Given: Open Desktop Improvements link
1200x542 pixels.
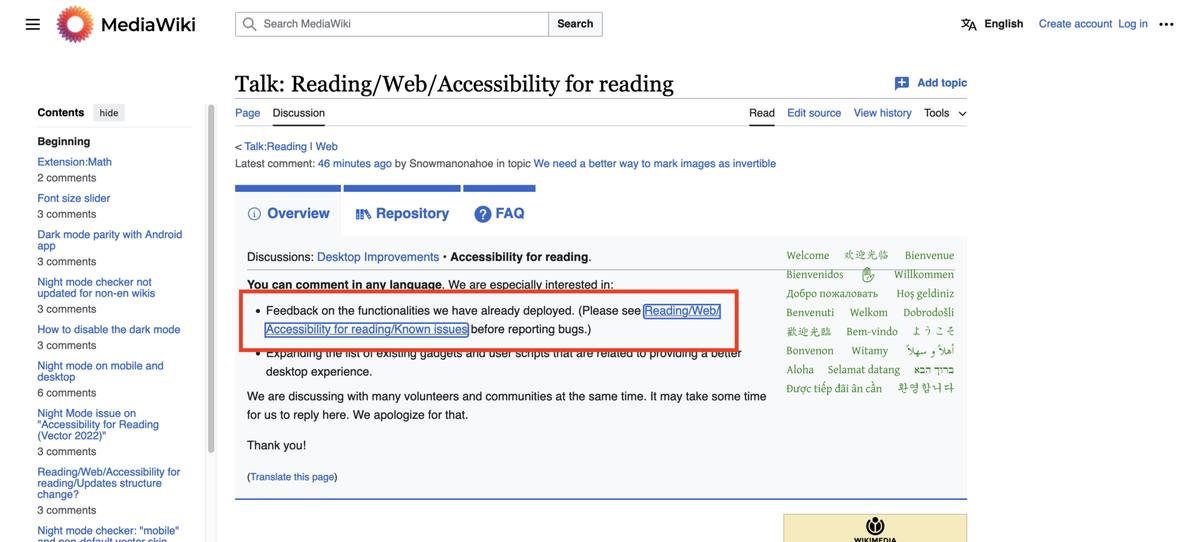Looking at the screenshot, I should [x=378, y=257].
